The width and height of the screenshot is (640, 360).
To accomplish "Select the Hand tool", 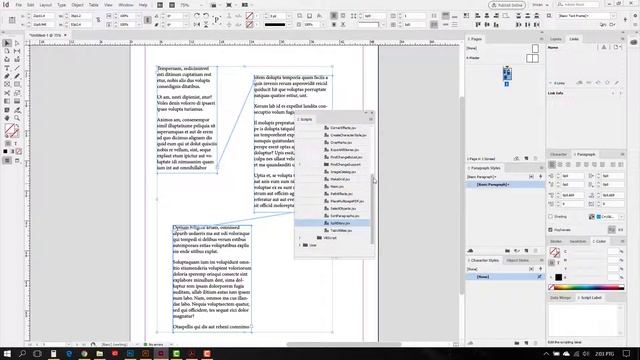I will coord(7,118).
